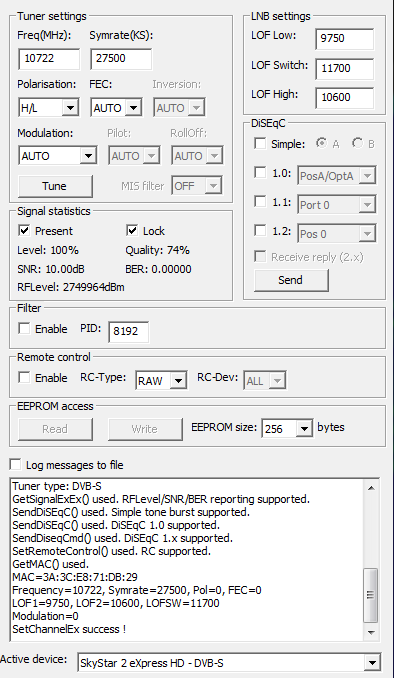Enable the DiSEqC 1.0 checkbox
The height and width of the screenshot is (678, 394).
260,173
